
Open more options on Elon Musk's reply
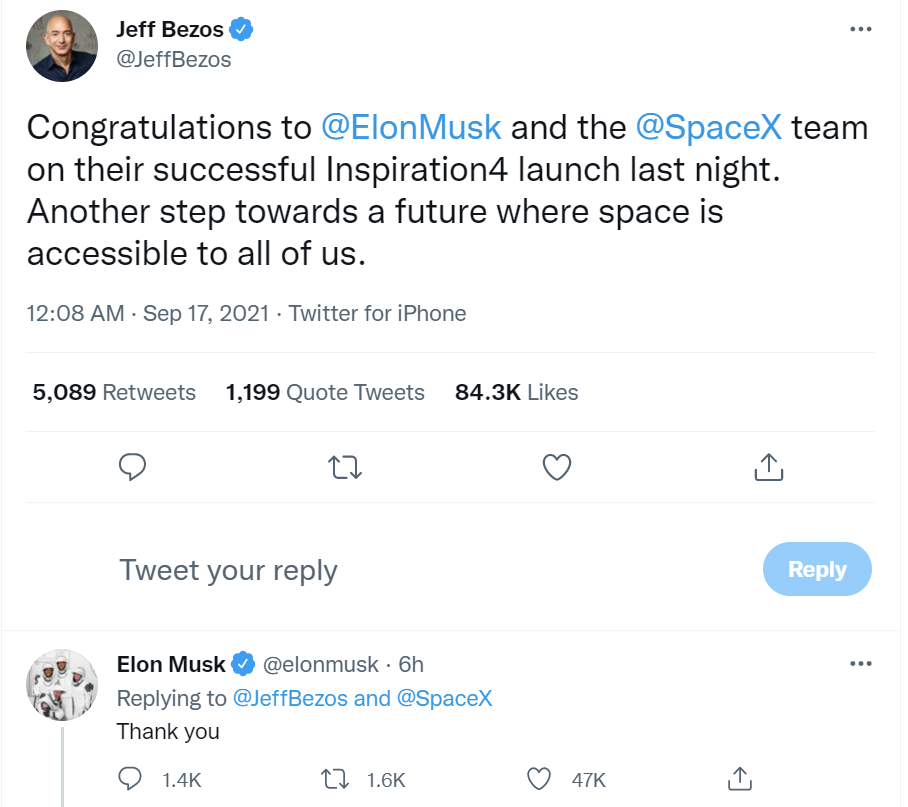(x=860, y=664)
